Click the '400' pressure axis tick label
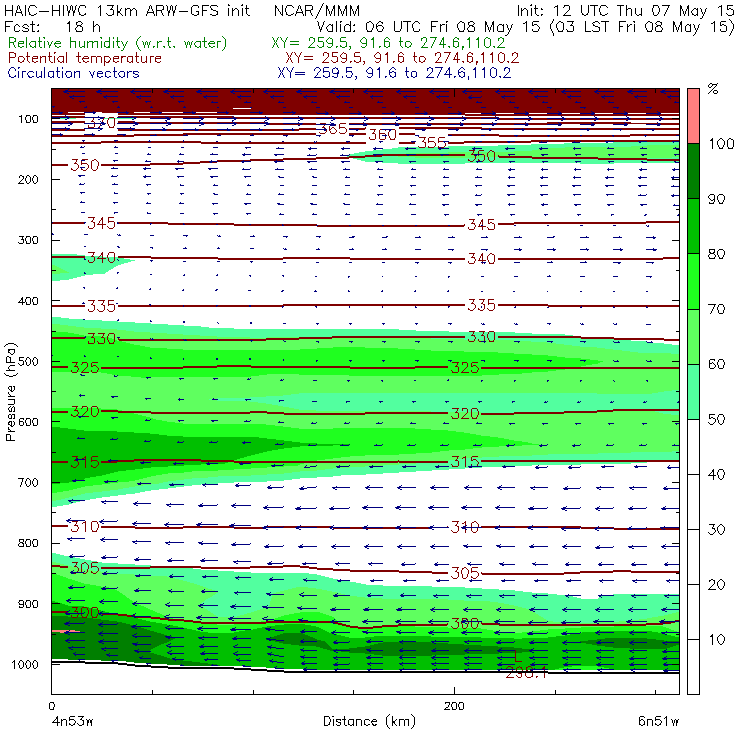This screenshot has height=740, width=740. coord(28,301)
